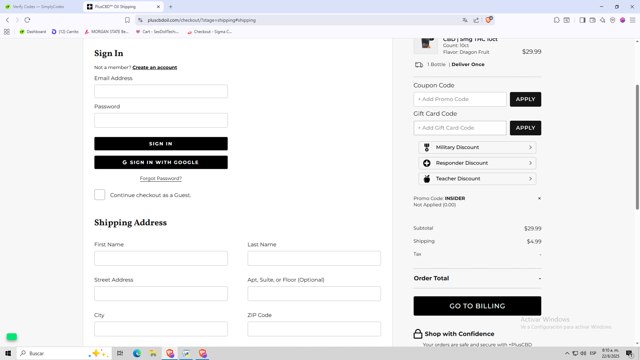Open the browser hamburger main menu
This screenshot has width=640, height=360.
(632, 20)
